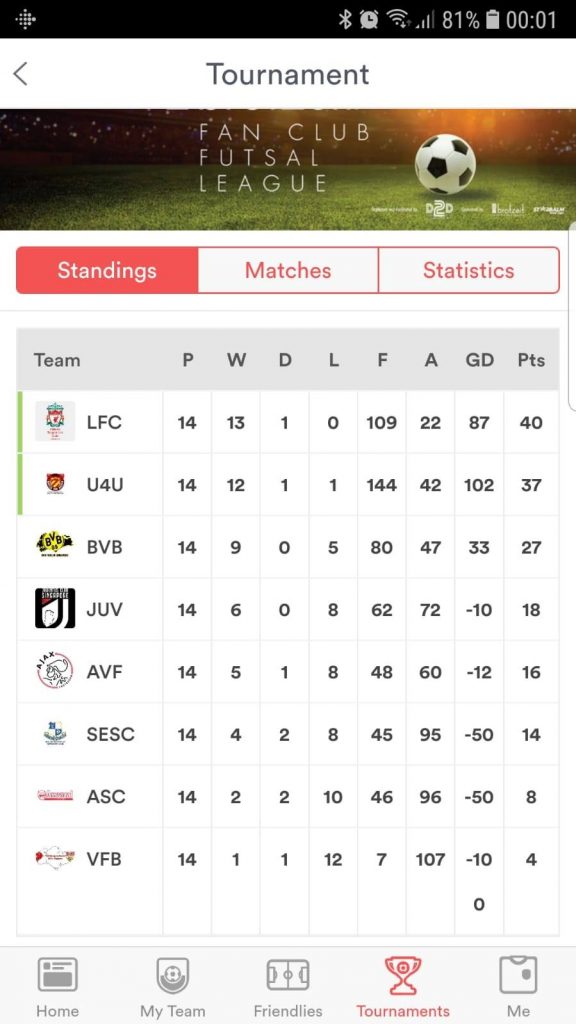Tap the AVF Ajax crest
The image size is (576, 1024).
(55, 670)
